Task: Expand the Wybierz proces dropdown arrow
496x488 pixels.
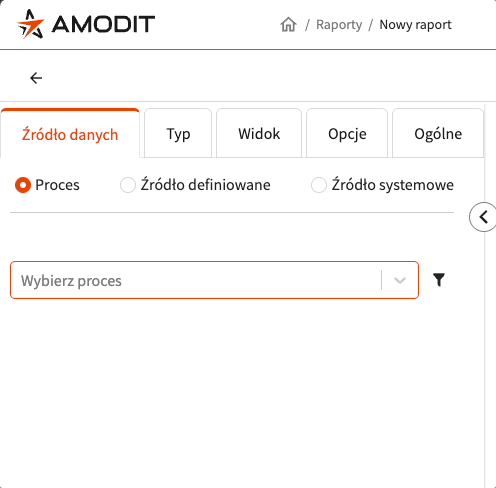Action: [400, 280]
